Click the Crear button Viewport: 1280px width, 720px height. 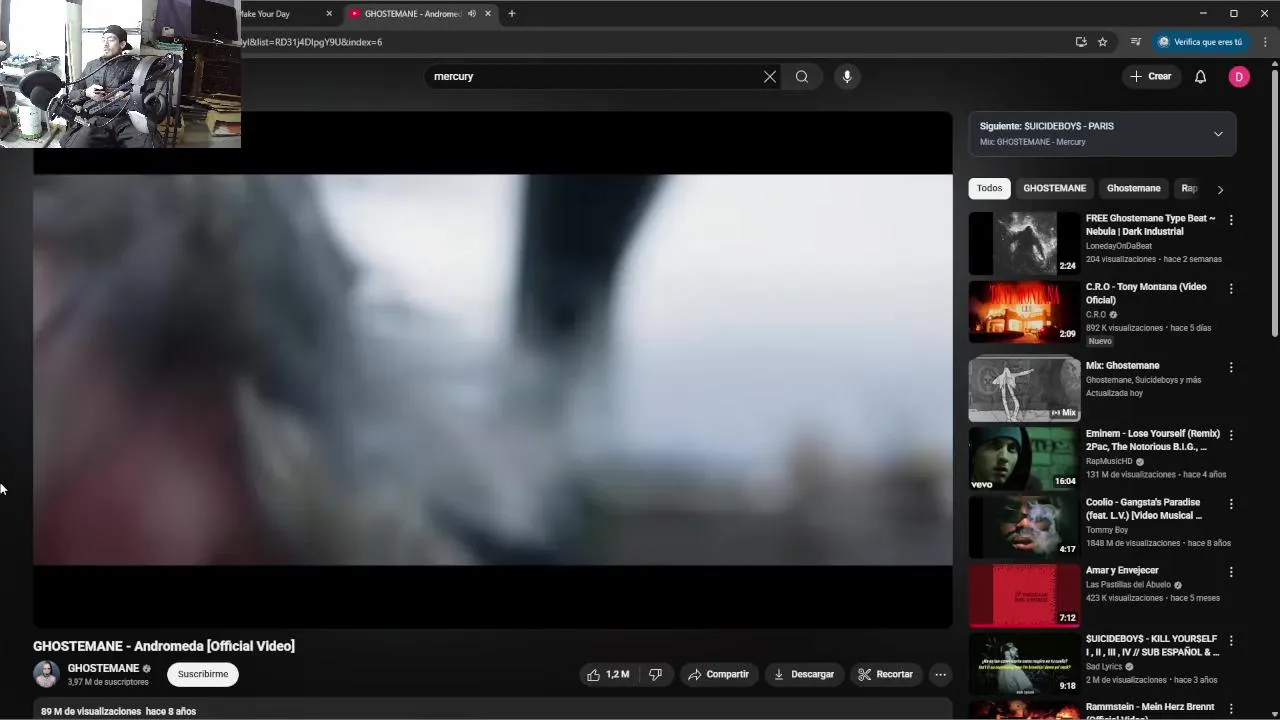[1151, 77]
